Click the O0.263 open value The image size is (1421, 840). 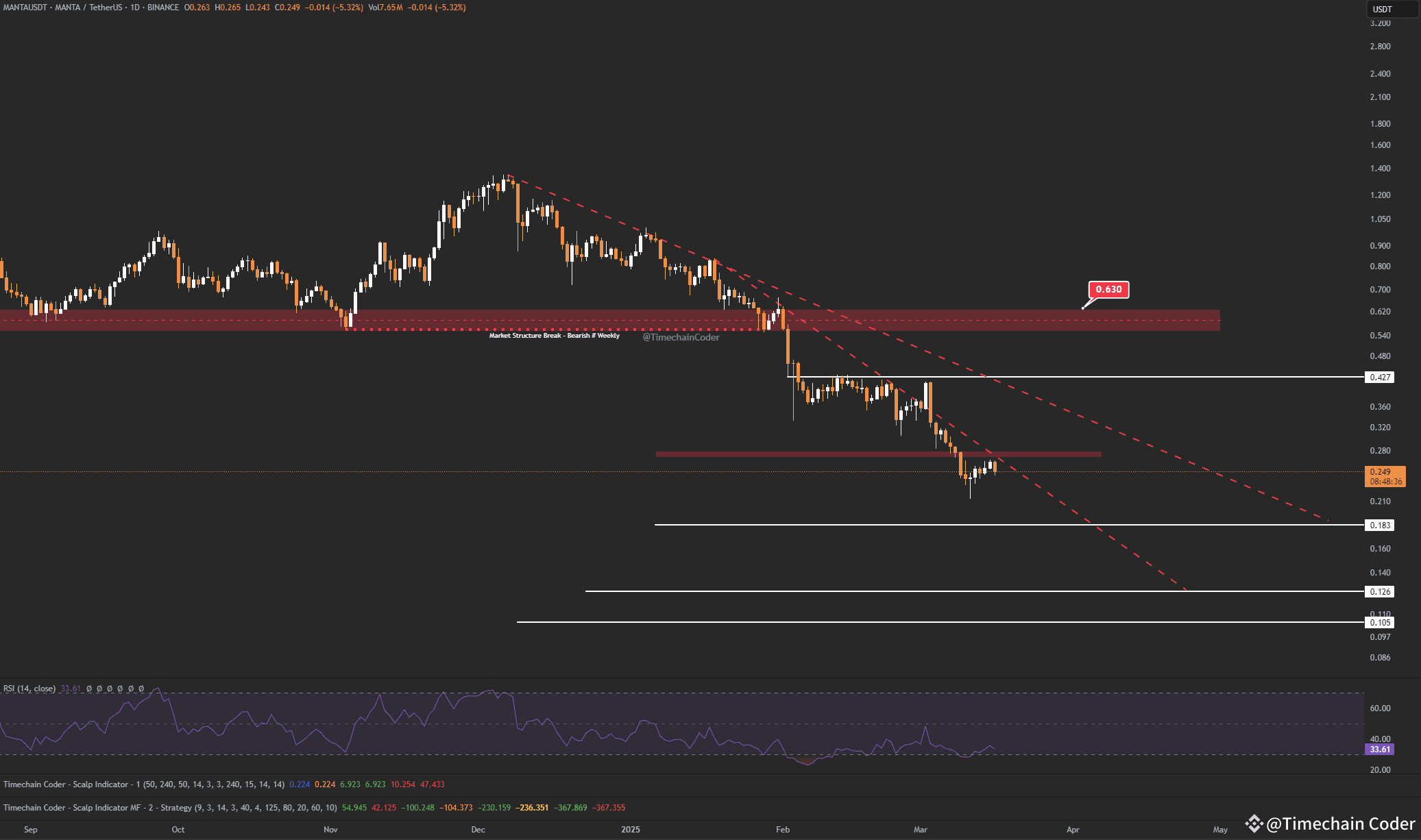tap(197, 8)
